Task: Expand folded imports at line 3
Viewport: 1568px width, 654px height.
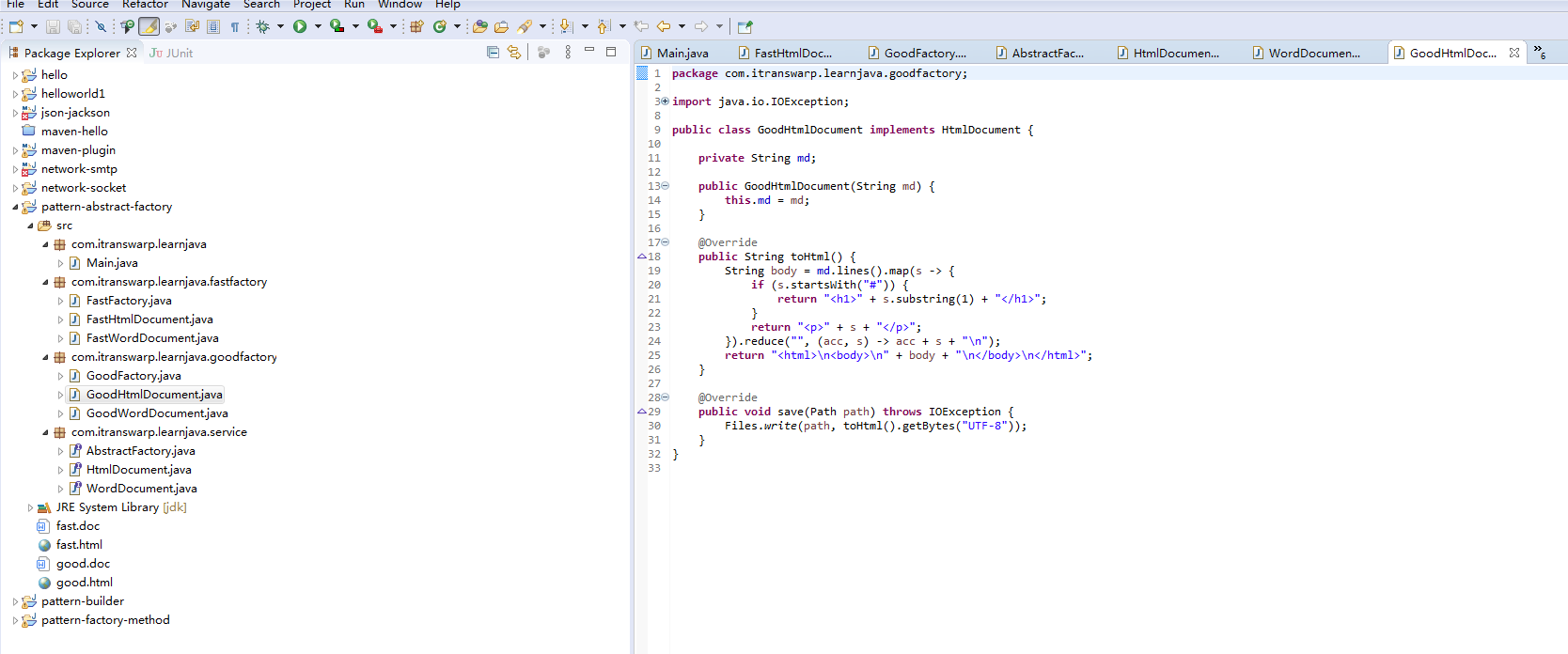Action: (665, 101)
